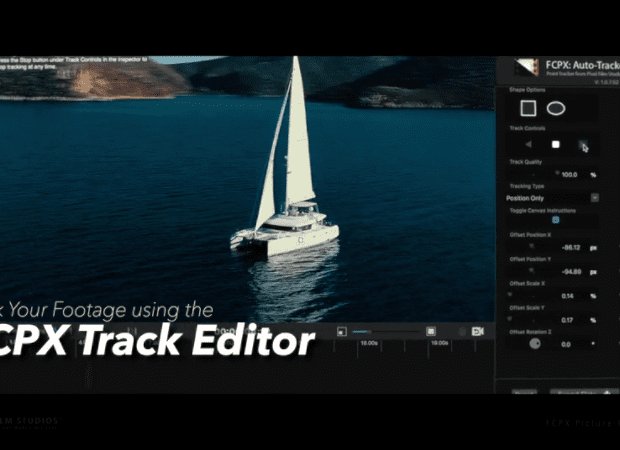Click the Offset Position Y value -94.89
The height and width of the screenshot is (450, 620).
click(571, 272)
